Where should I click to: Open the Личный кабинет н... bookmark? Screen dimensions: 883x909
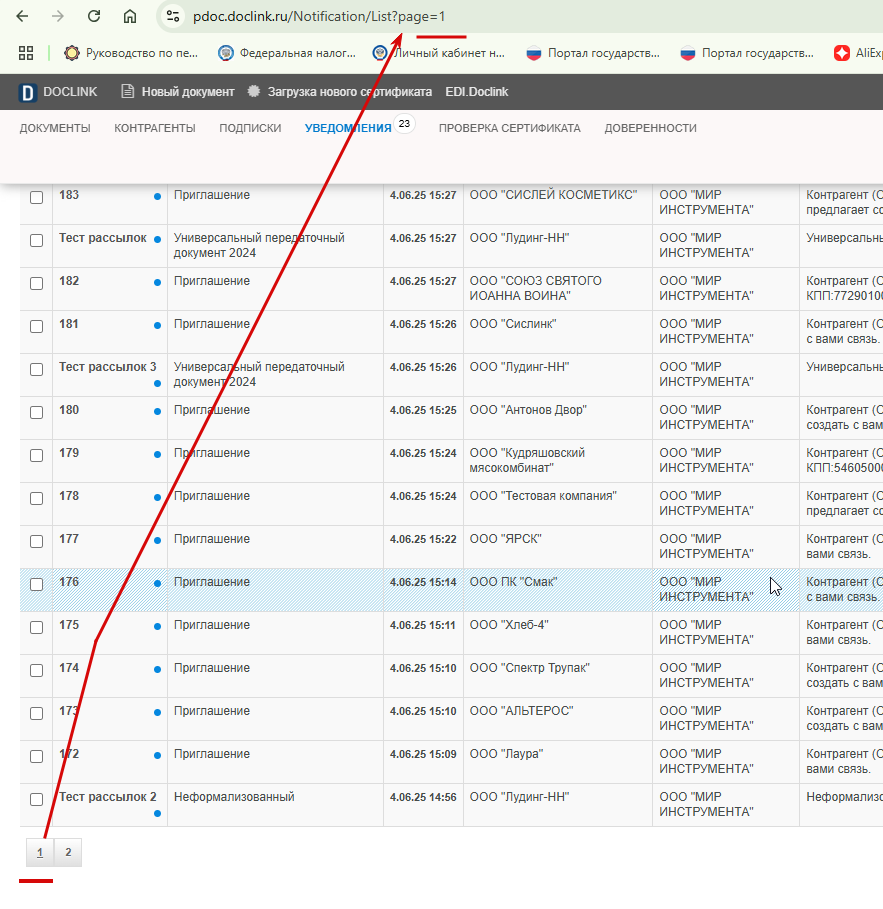[x=438, y=53]
